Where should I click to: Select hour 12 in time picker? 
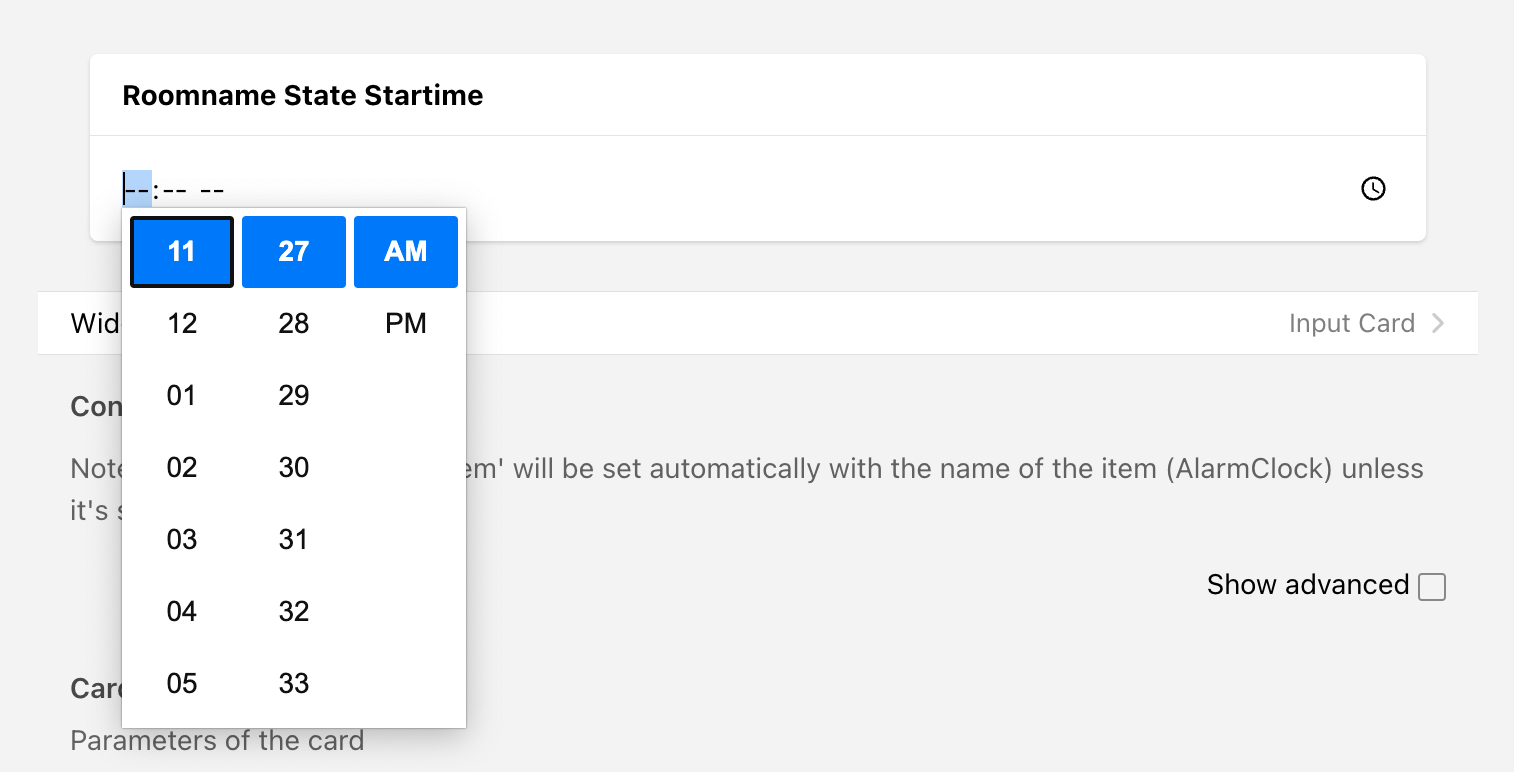point(182,323)
